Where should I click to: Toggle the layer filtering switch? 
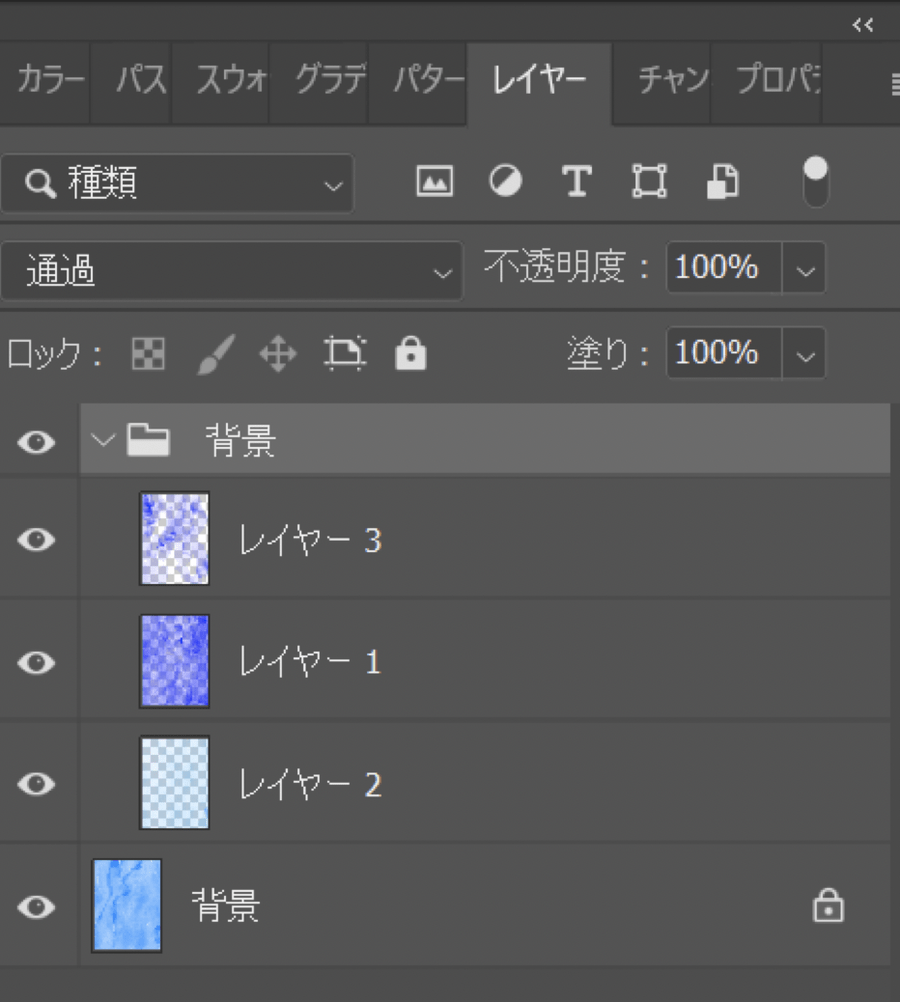click(816, 181)
